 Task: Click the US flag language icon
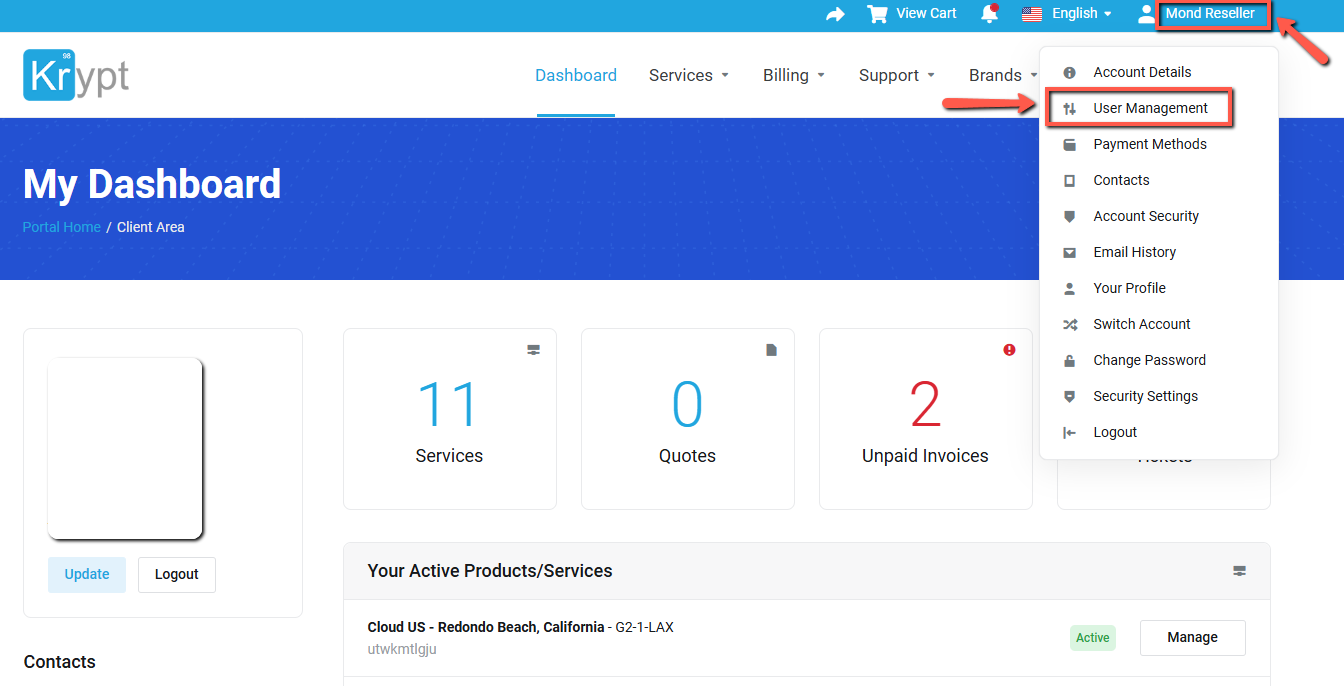(x=1032, y=14)
